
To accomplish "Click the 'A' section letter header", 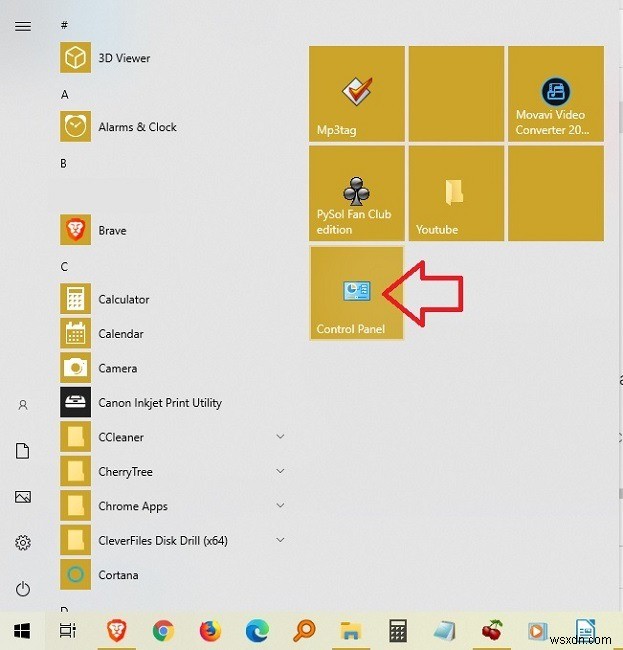I will pos(64,95).
